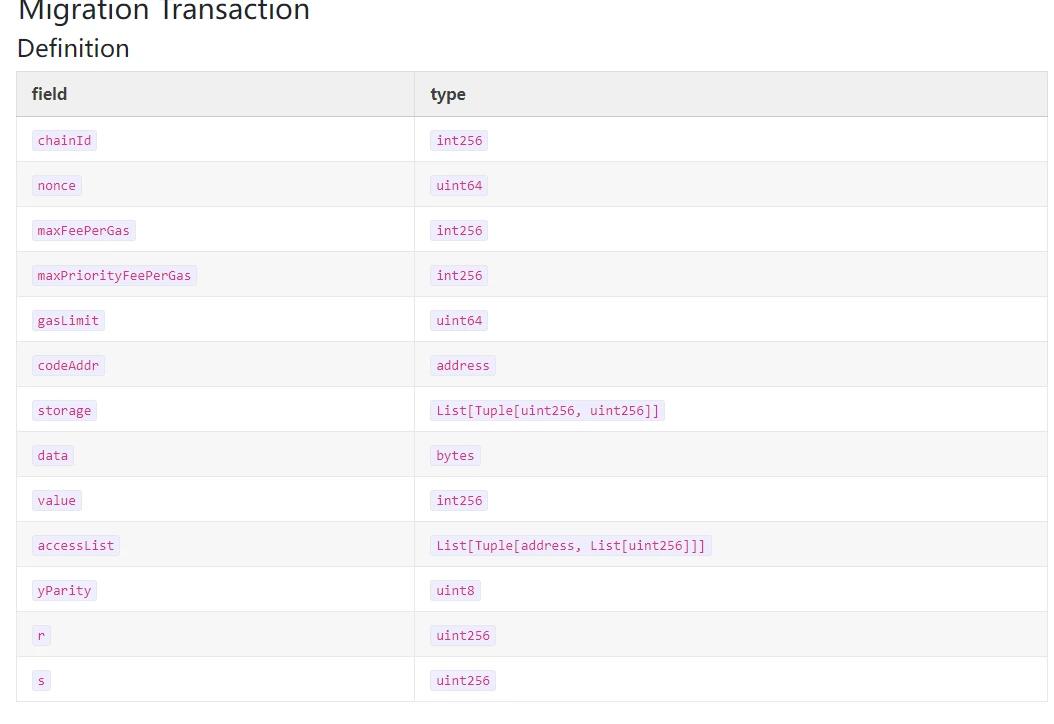This screenshot has height=724, width=1054.
Task: Select the codeAddr field label
Action: pos(68,366)
